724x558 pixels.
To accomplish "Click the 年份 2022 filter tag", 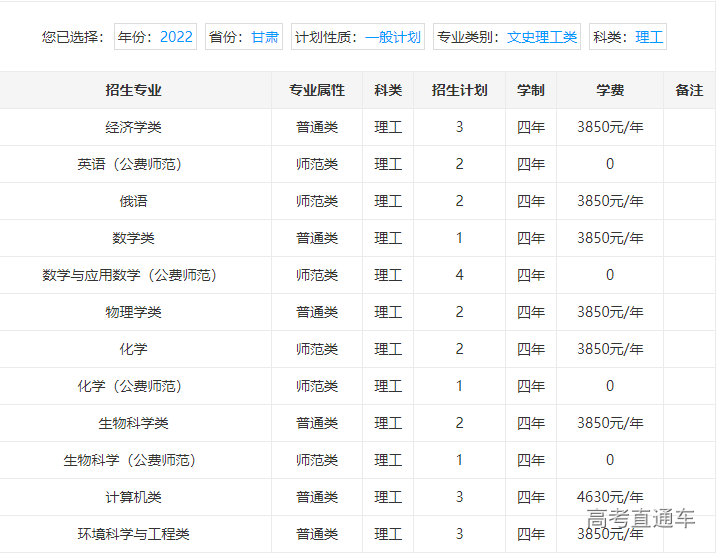I will coord(155,37).
